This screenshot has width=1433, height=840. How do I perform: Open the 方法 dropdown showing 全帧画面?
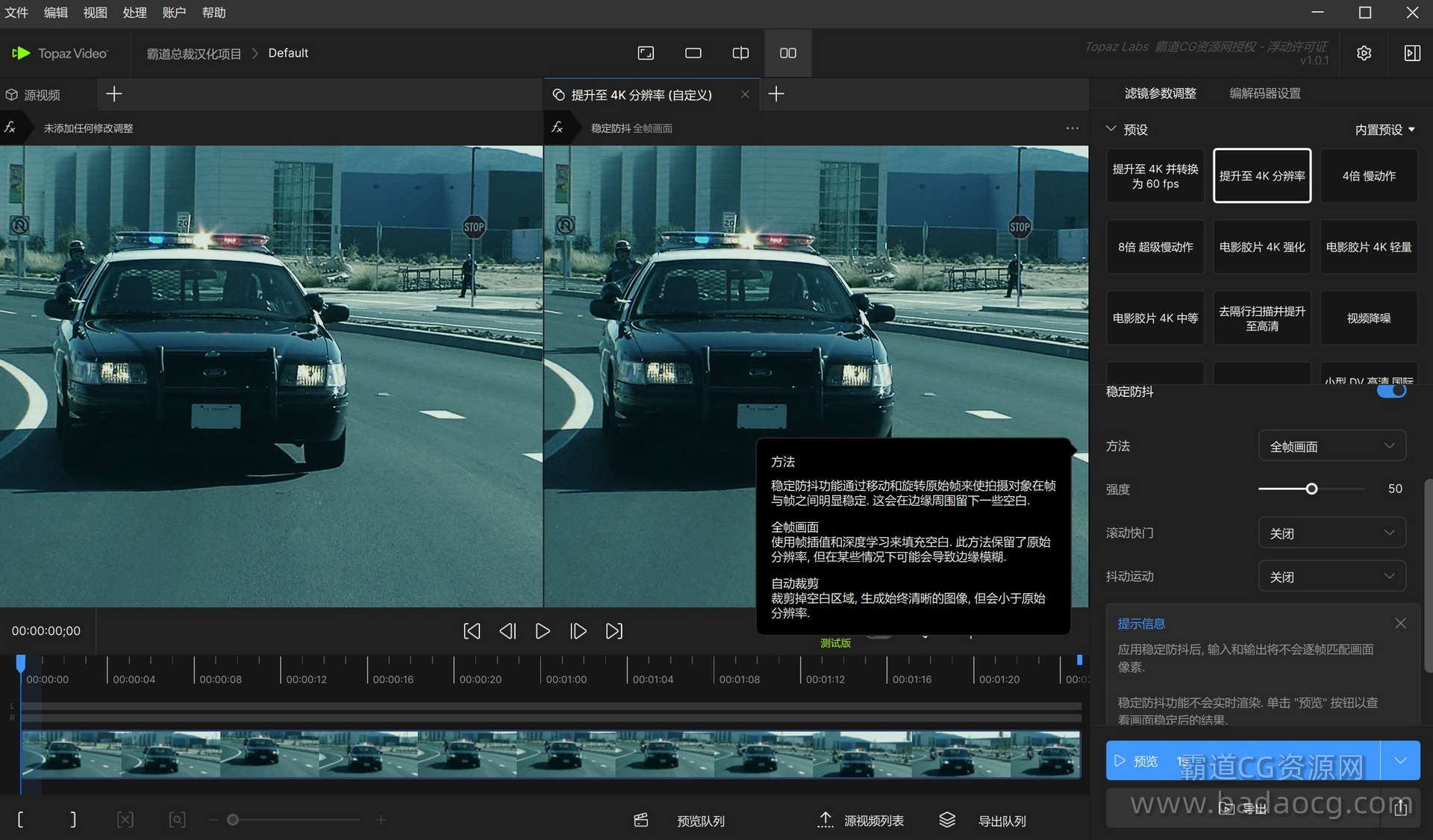[1331, 446]
